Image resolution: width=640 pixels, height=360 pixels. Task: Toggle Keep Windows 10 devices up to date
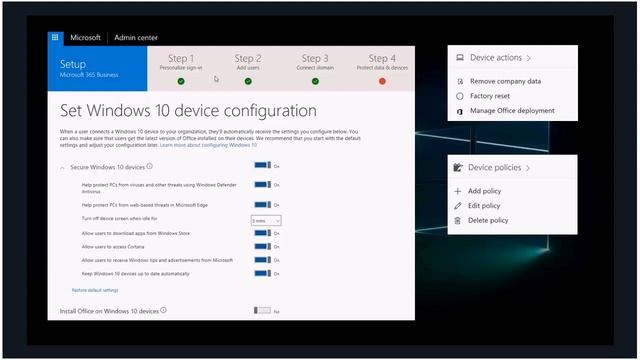262,273
